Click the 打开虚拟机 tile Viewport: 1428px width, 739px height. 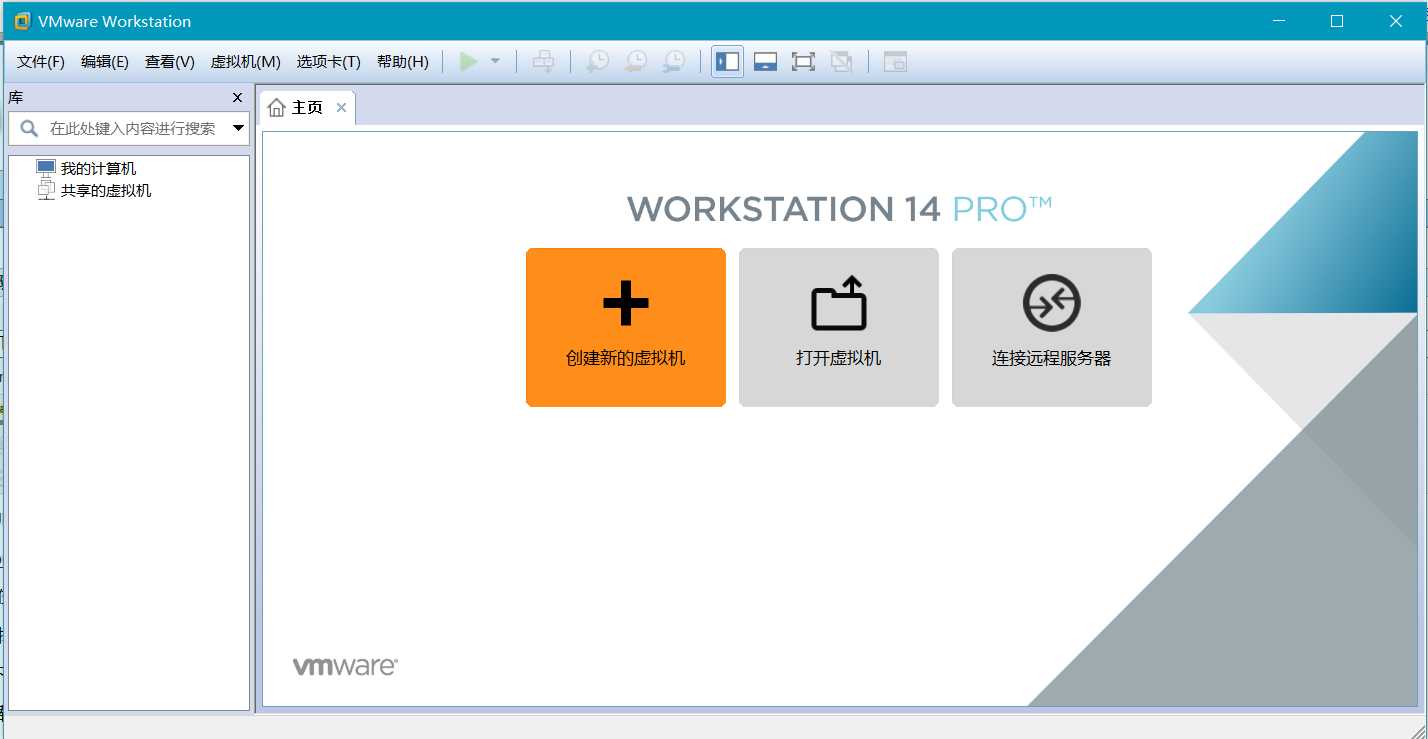click(x=839, y=327)
